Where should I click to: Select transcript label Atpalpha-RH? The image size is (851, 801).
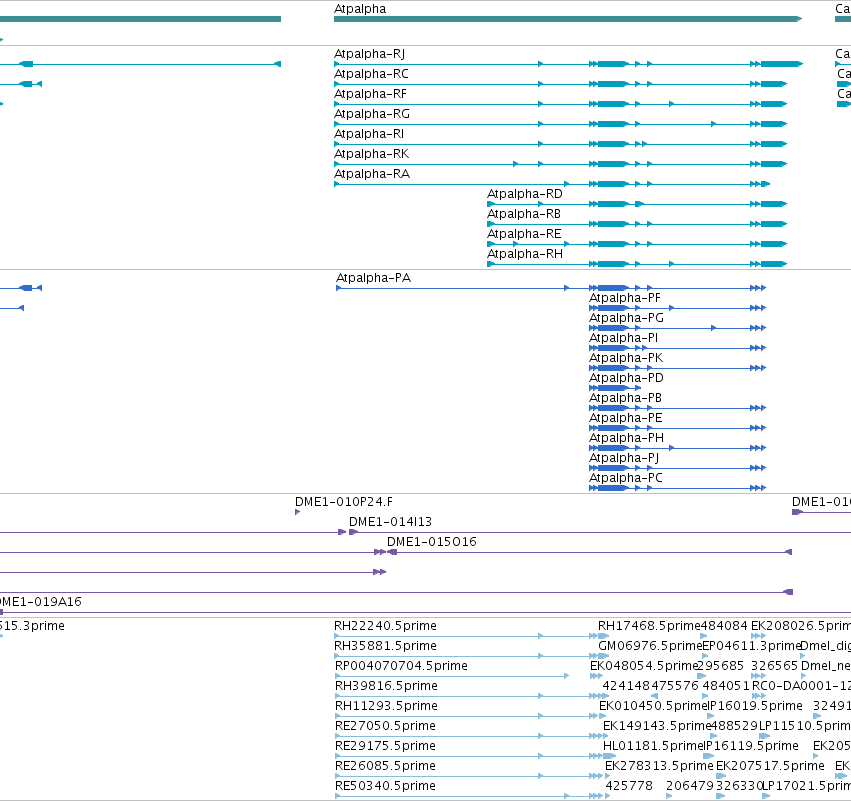pyautogui.click(x=525, y=255)
